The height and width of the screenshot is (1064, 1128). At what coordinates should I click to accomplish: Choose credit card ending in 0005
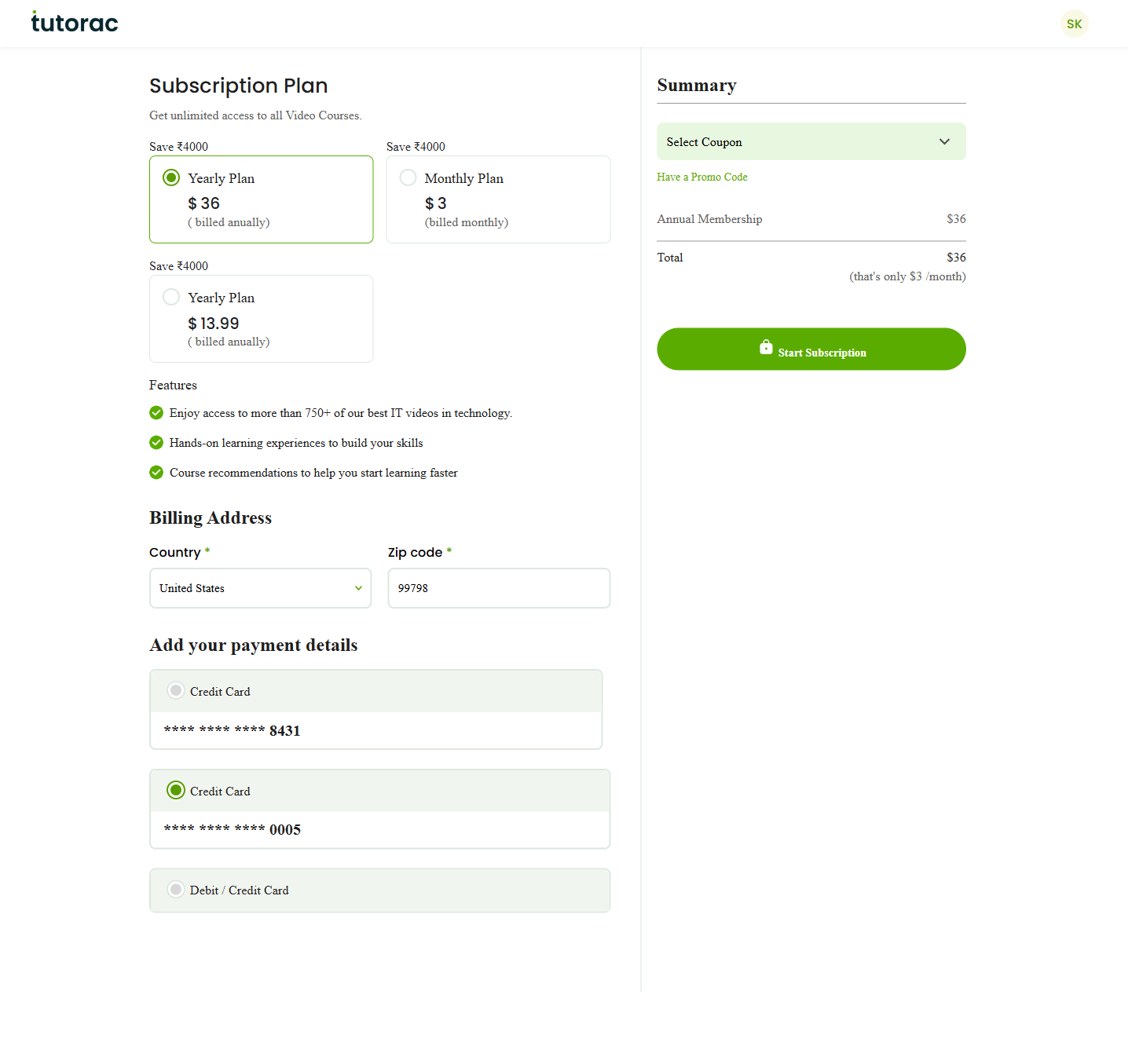[x=176, y=790]
